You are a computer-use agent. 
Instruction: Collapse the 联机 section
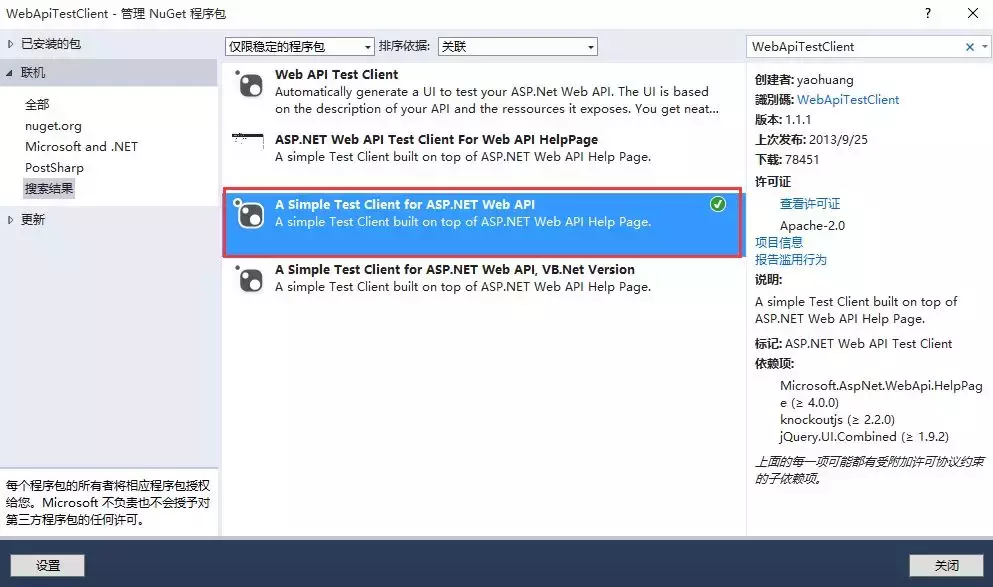coord(9,73)
